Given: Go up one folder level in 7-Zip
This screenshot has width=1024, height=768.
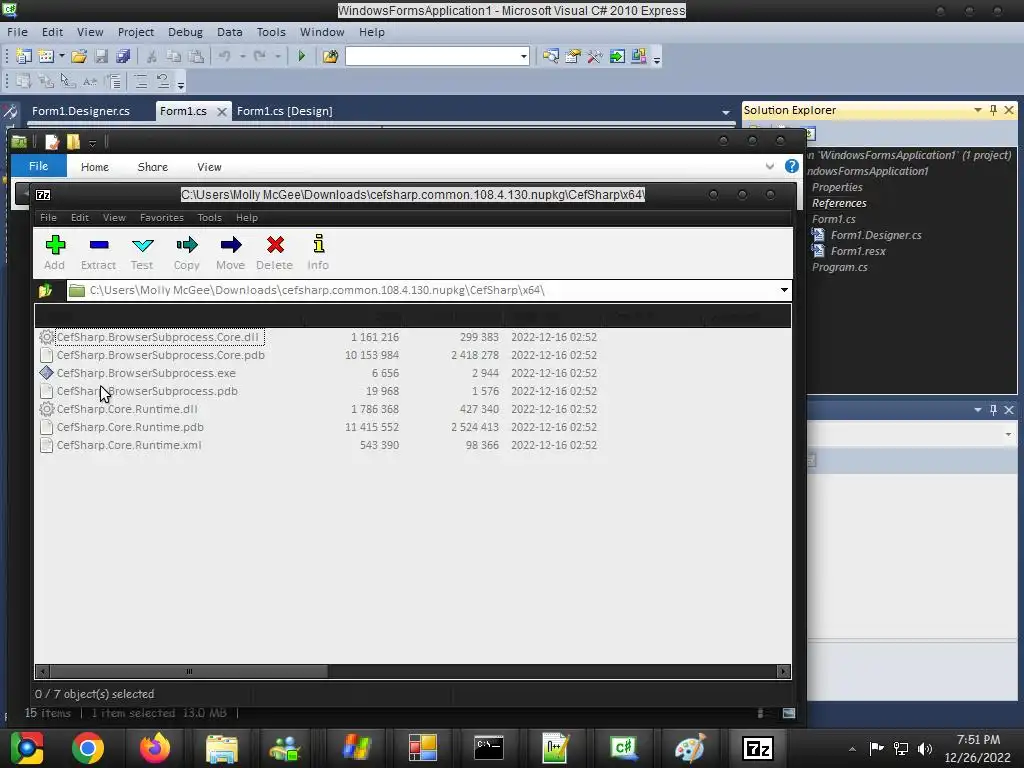Looking at the screenshot, I should (46, 290).
